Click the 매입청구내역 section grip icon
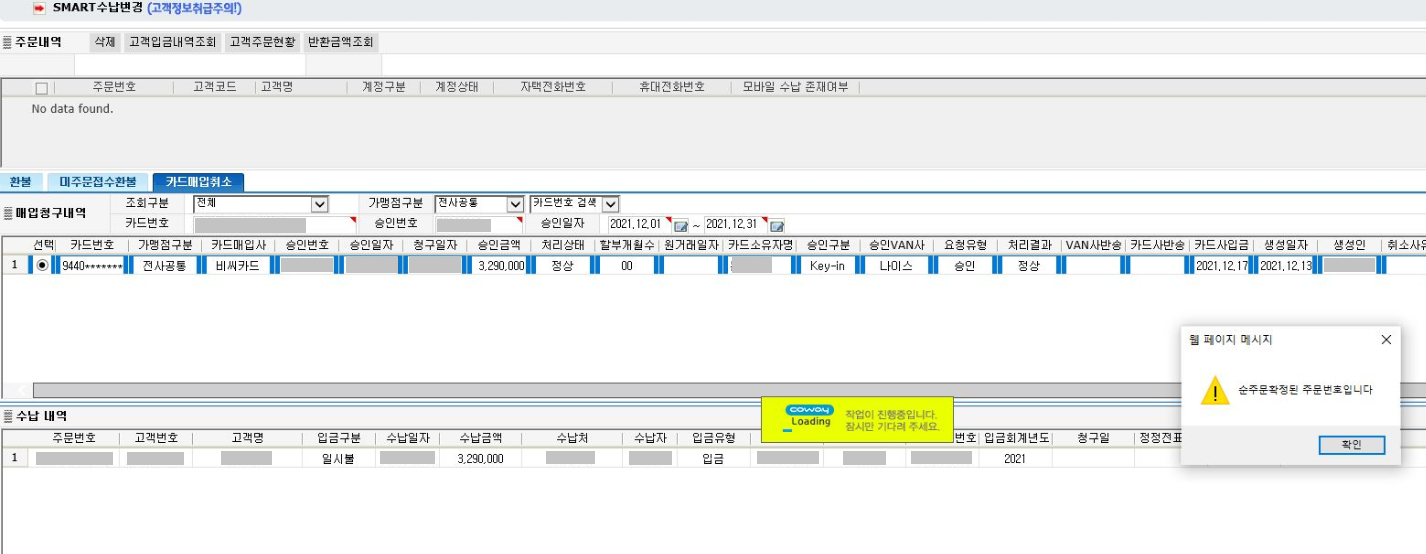This screenshot has width=1426, height=554. (x=8, y=213)
